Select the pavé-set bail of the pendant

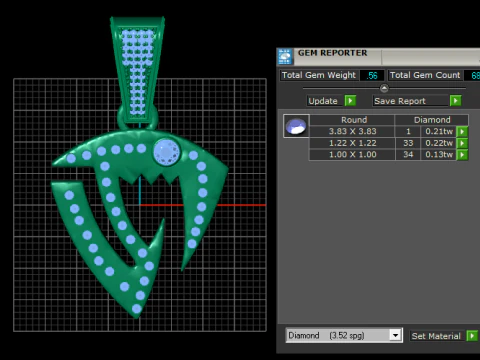tap(137, 70)
